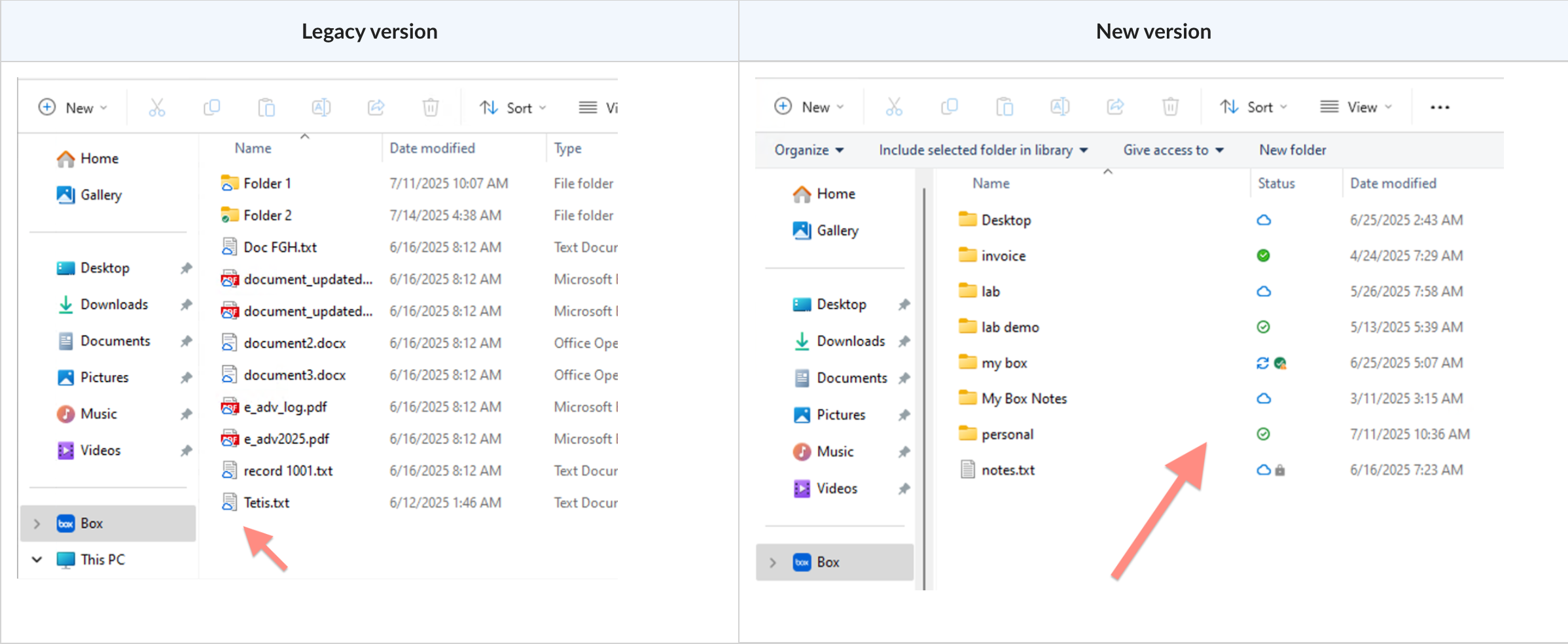Click the Share icon in the legacy toolbar
Viewport: 1568px width, 644px height.
pos(376,107)
